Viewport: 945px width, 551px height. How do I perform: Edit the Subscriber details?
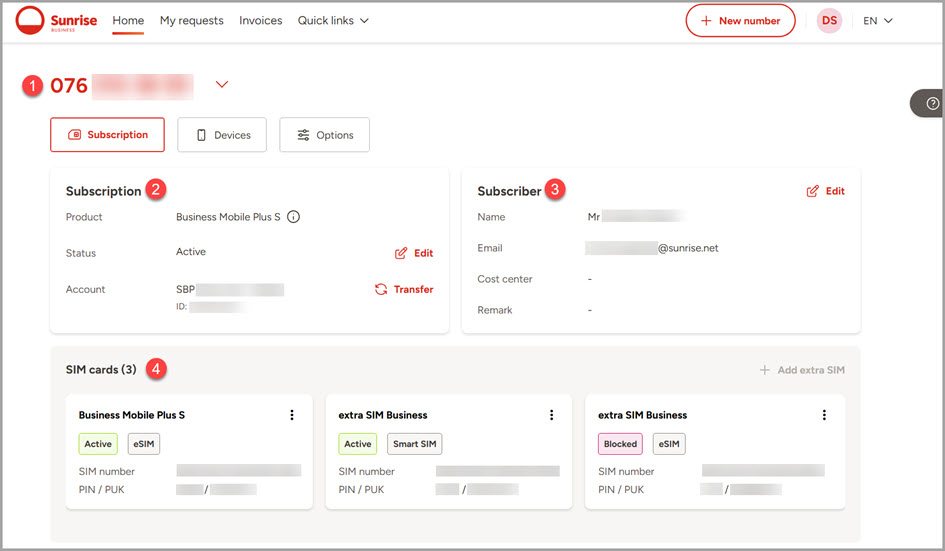pyautogui.click(x=825, y=191)
